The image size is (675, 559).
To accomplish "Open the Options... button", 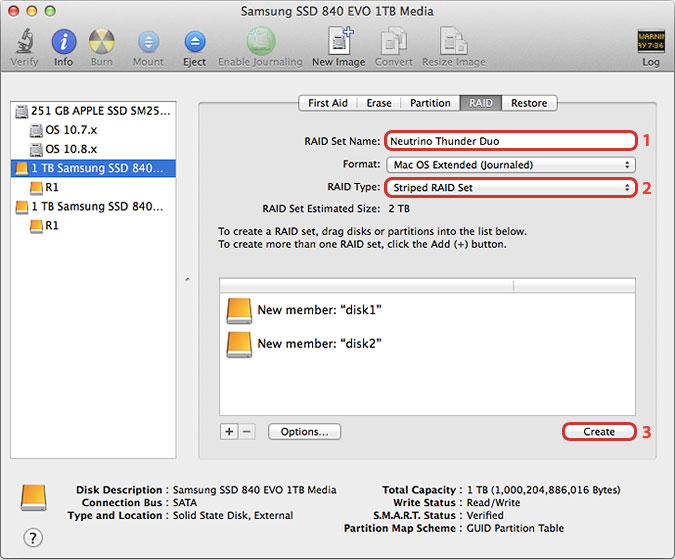I will pyautogui.click(x=304, y=432).
